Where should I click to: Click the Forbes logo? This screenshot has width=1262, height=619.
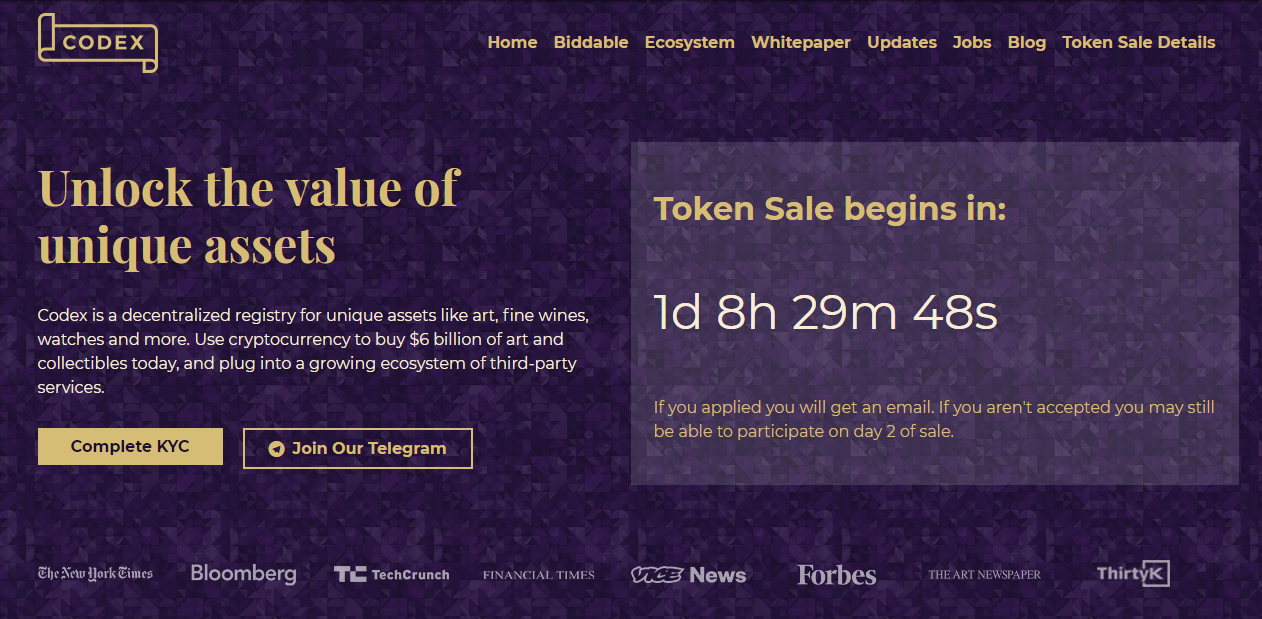(x=837, y=575)
